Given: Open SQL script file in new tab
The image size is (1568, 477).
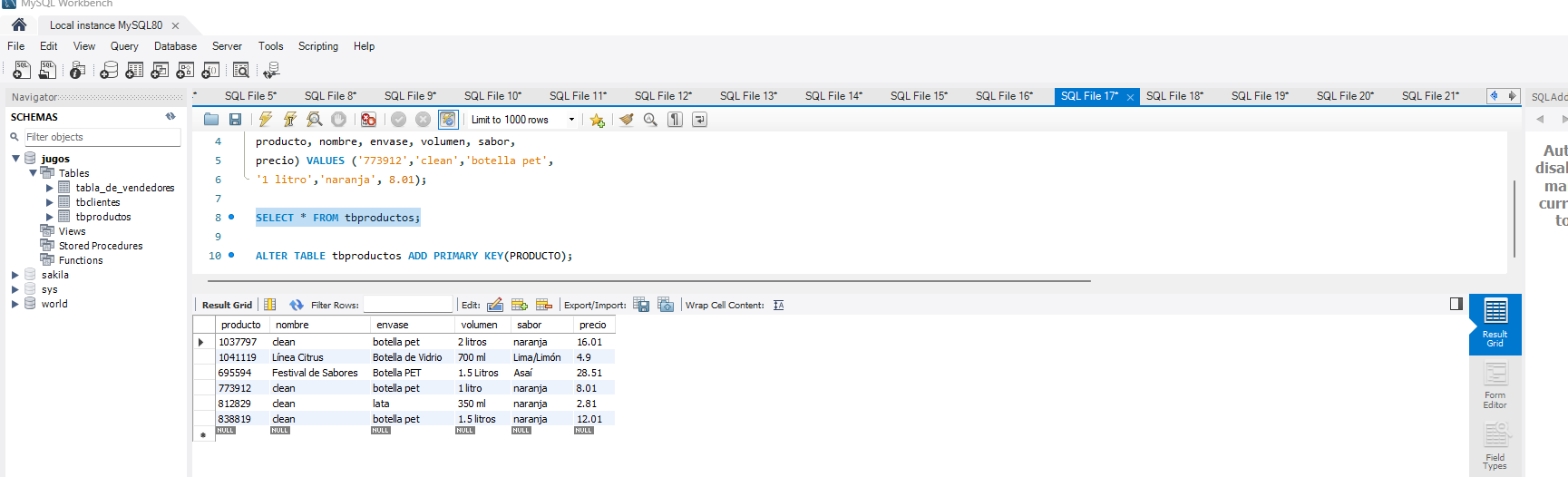Looking at the screenshot, I should tap(47, 70).
